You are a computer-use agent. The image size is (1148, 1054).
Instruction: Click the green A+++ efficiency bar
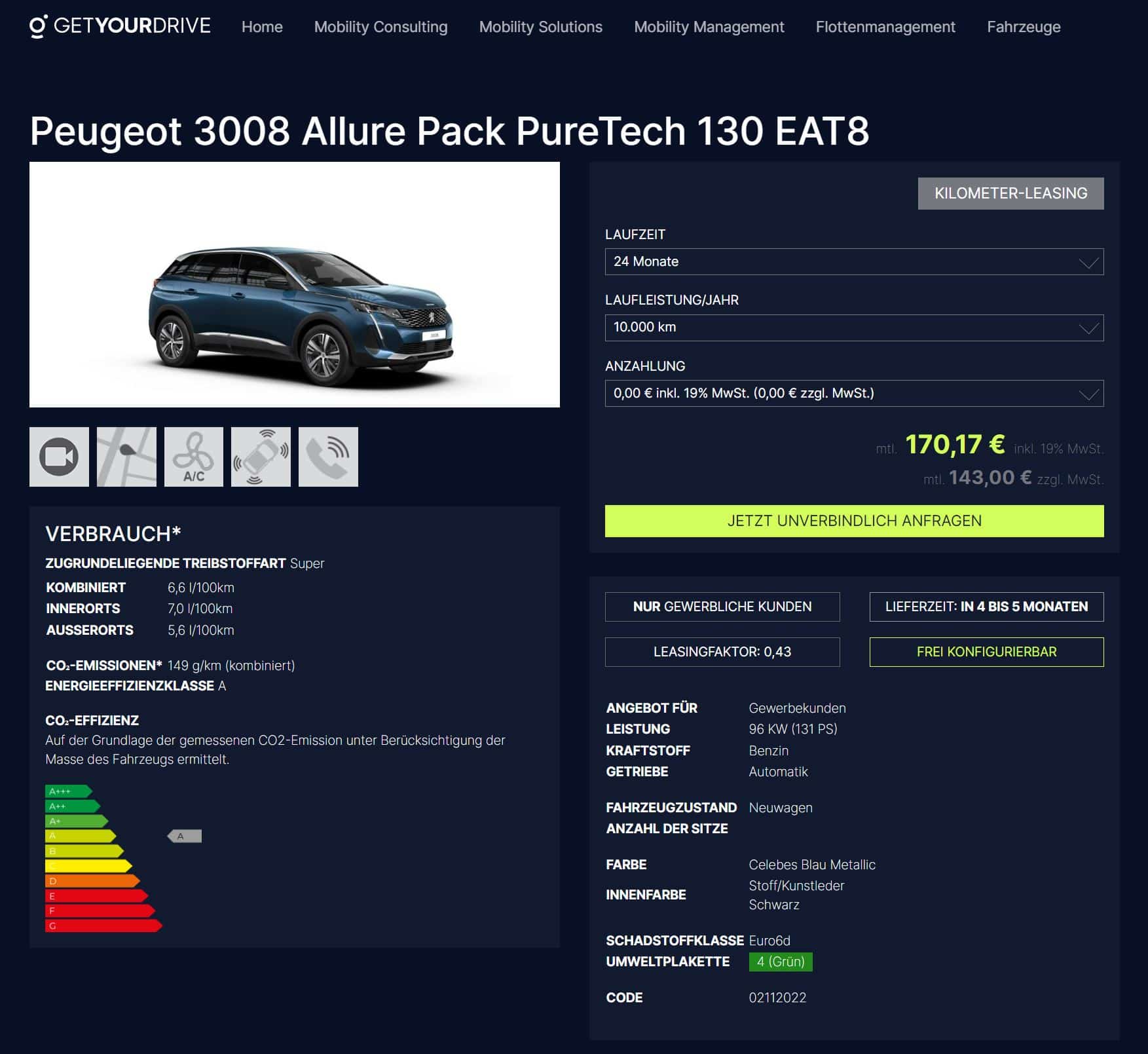[x=68, y=791]
